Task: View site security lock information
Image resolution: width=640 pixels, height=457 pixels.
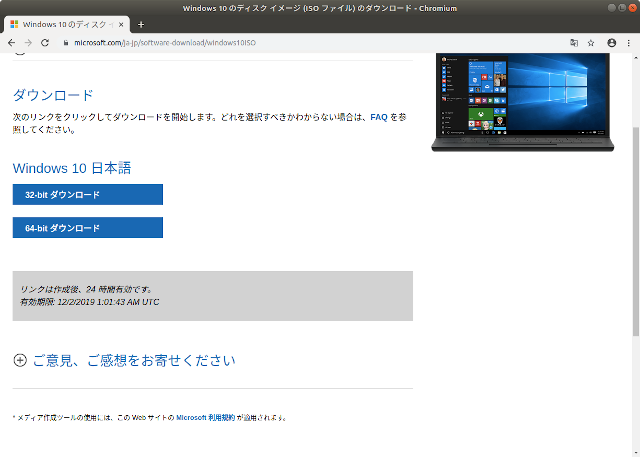Action: (x=65, y=43)
